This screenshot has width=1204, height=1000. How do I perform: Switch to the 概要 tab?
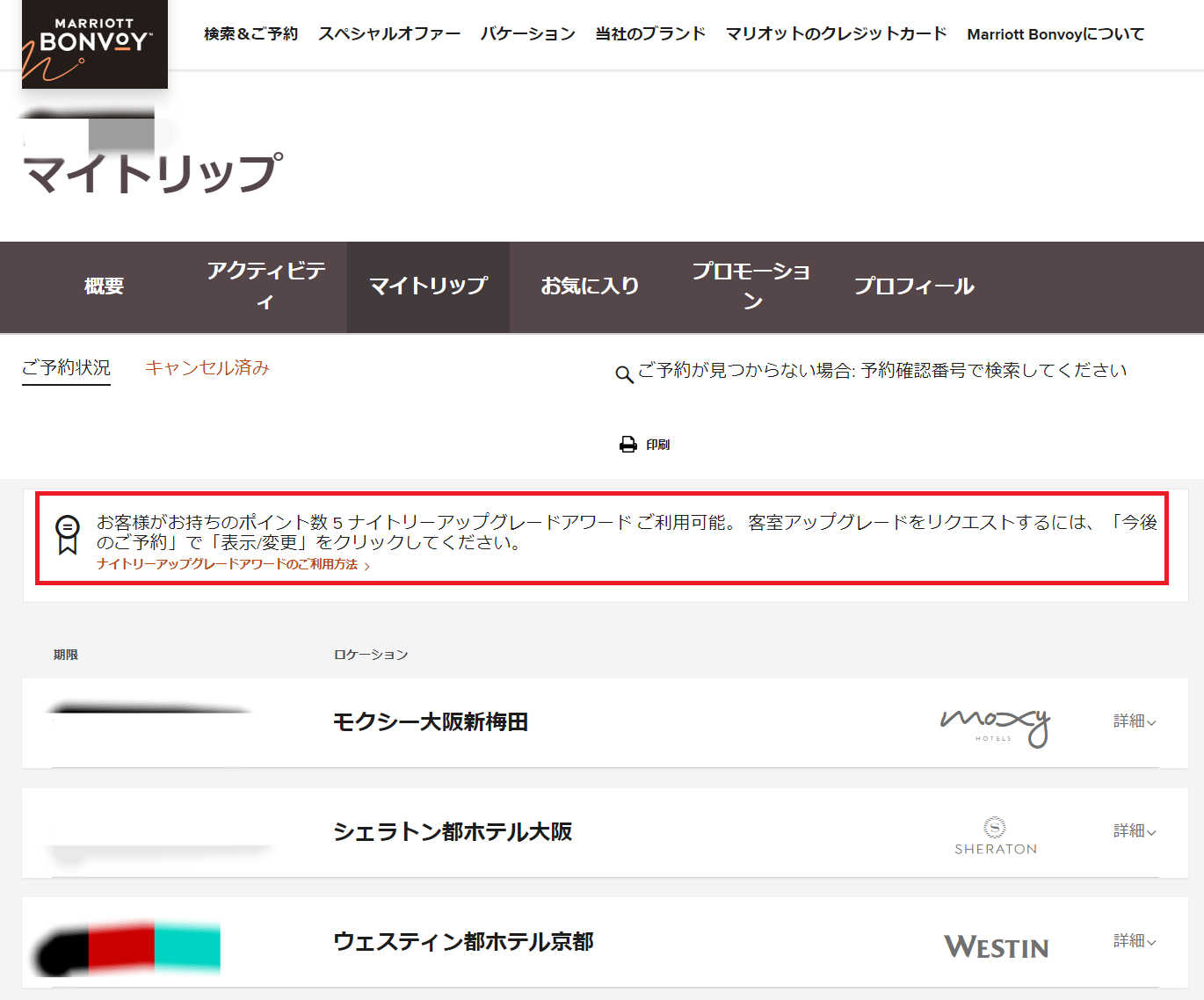tap(104, 286)
